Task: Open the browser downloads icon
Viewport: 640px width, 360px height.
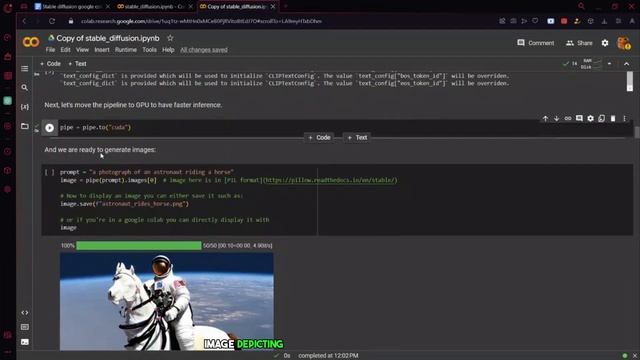Action: [x=604, y=21]
